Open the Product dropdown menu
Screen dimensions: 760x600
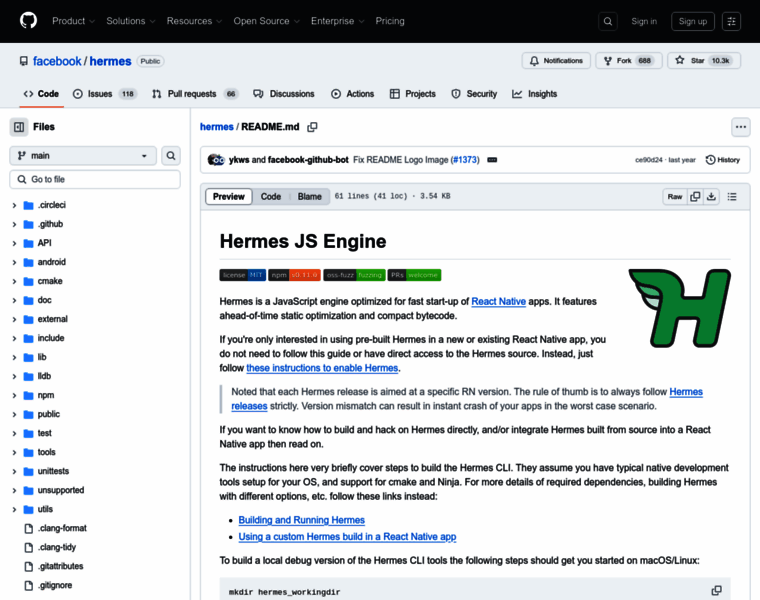click(73, 21)
